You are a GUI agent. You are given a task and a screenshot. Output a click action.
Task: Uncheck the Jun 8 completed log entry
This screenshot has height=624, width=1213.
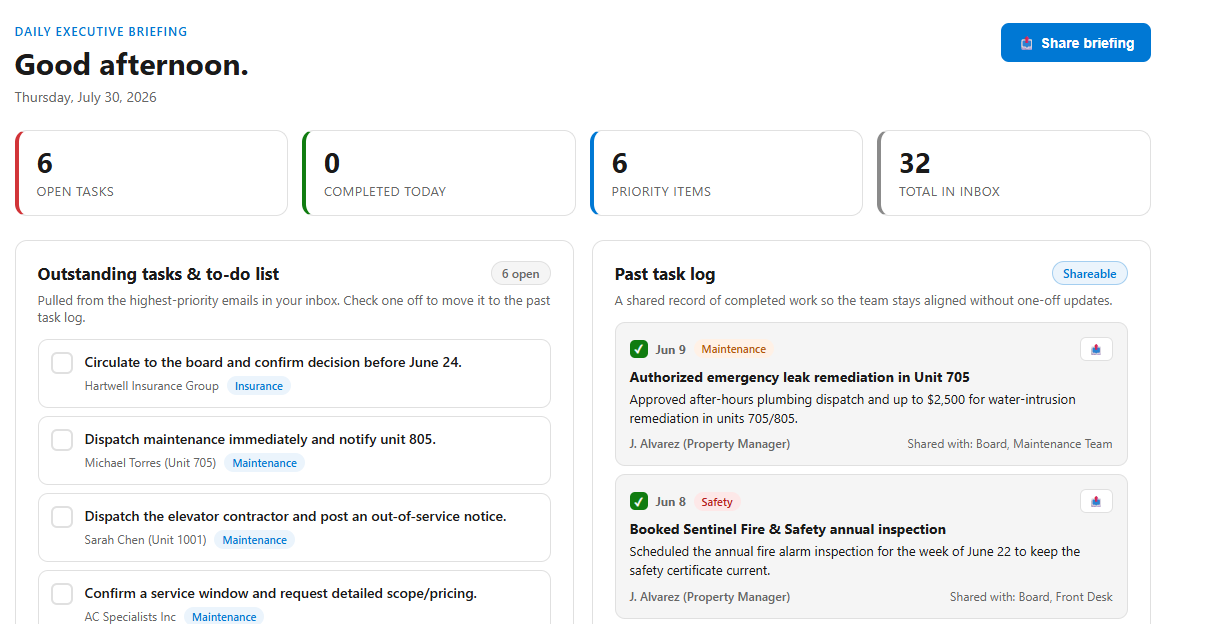click(638, 502)
